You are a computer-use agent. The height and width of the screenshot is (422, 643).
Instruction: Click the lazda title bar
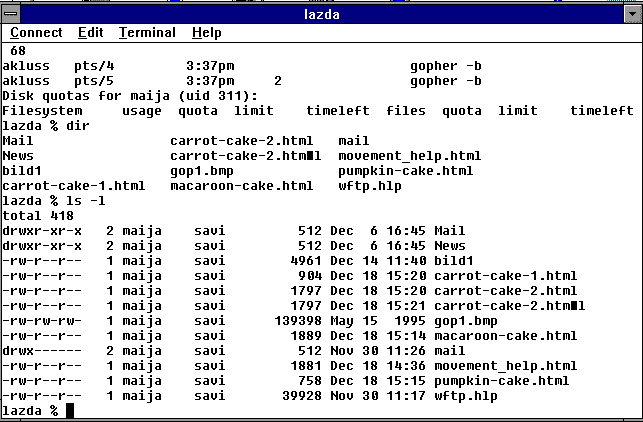320,12
